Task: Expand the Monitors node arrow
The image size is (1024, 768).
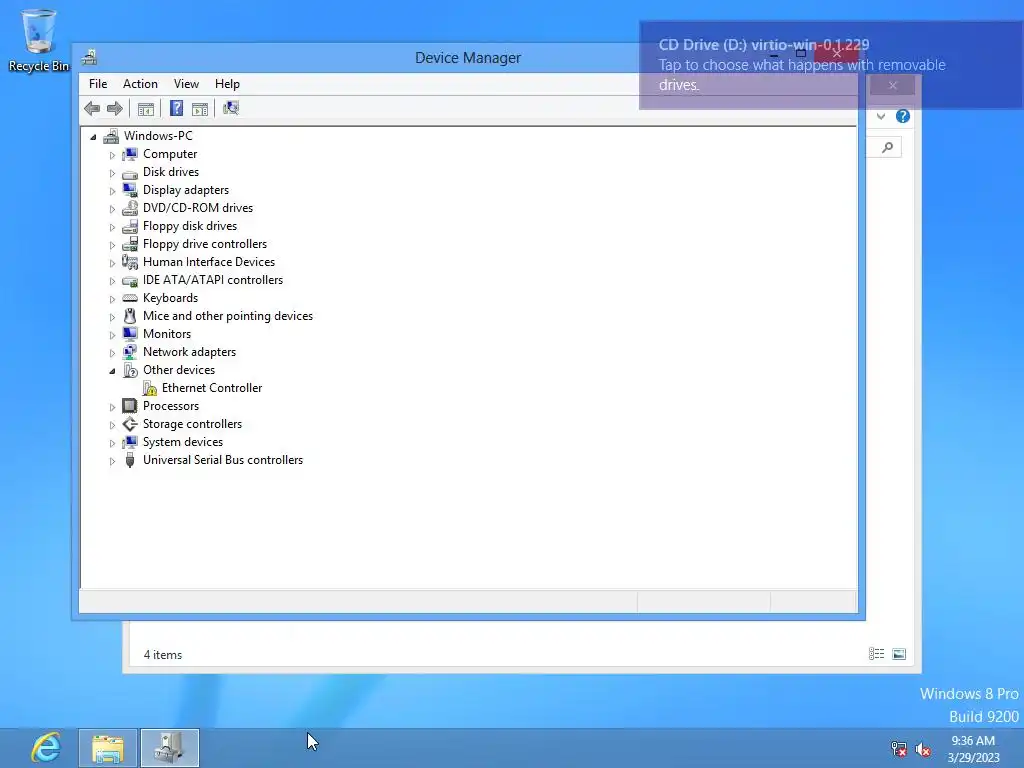Action: coord(112,334)
